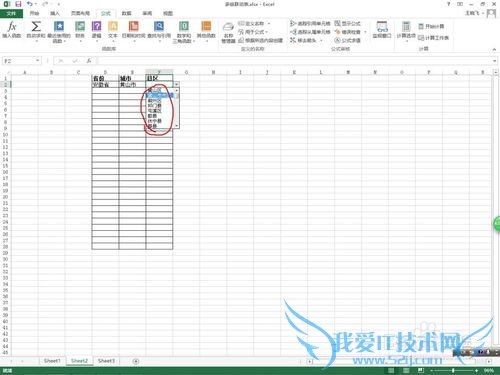Click zoom out minus button
Image resolution: width=500 pixels, height=375 pixels.
(x=431, y=371)
